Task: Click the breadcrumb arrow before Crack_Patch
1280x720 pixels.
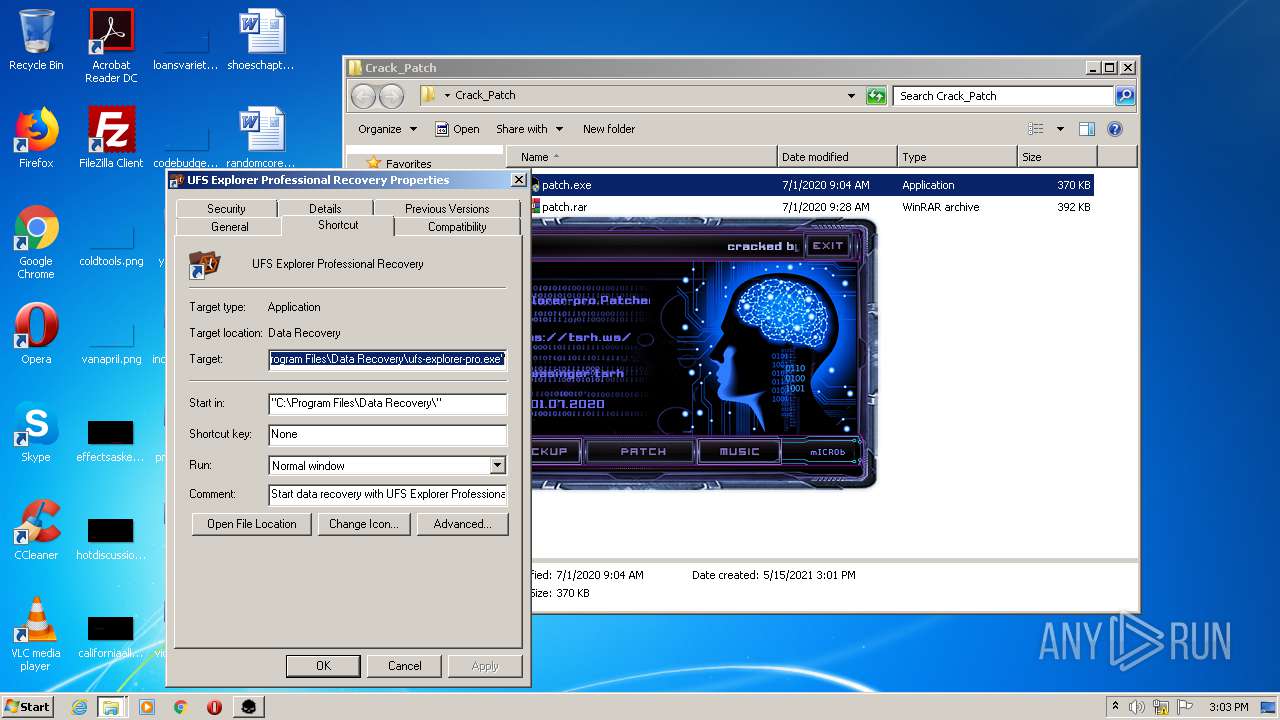Action: click(x=448, y=96)
